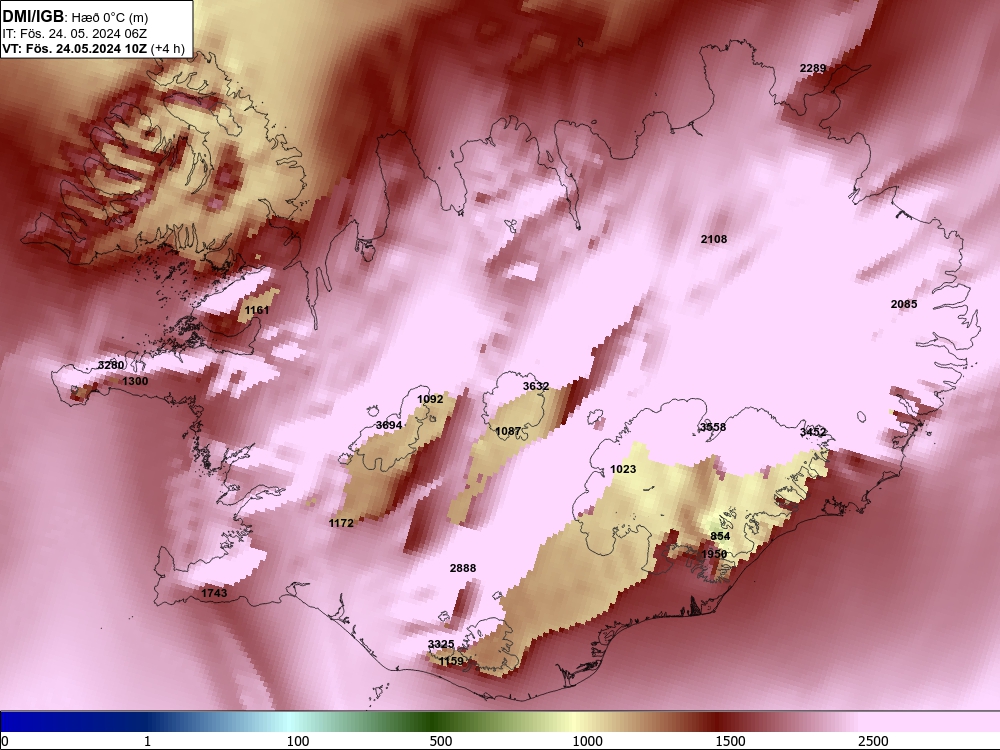Click the 1023 glacier value

623,469
